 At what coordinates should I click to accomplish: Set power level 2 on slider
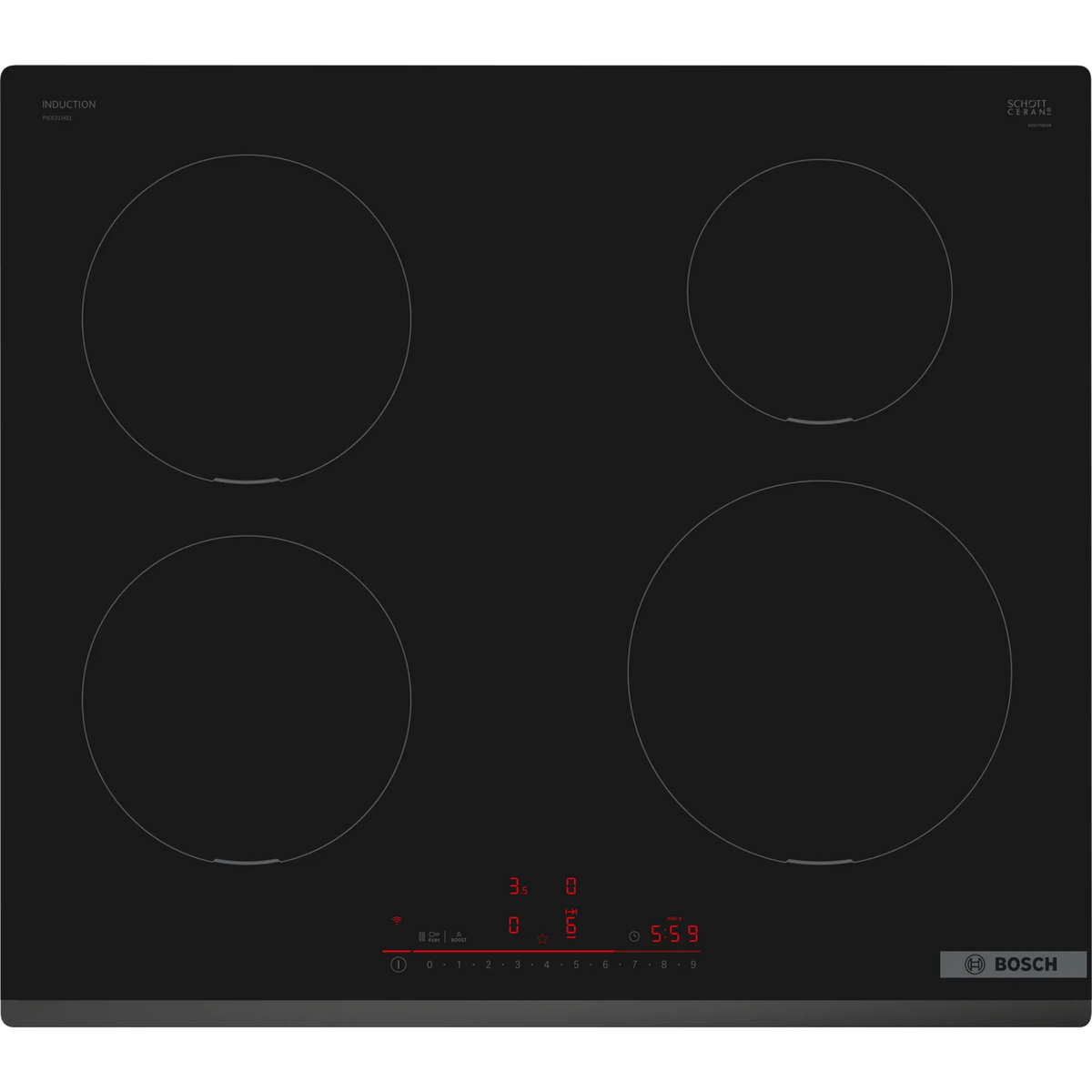tap(488, 965)
